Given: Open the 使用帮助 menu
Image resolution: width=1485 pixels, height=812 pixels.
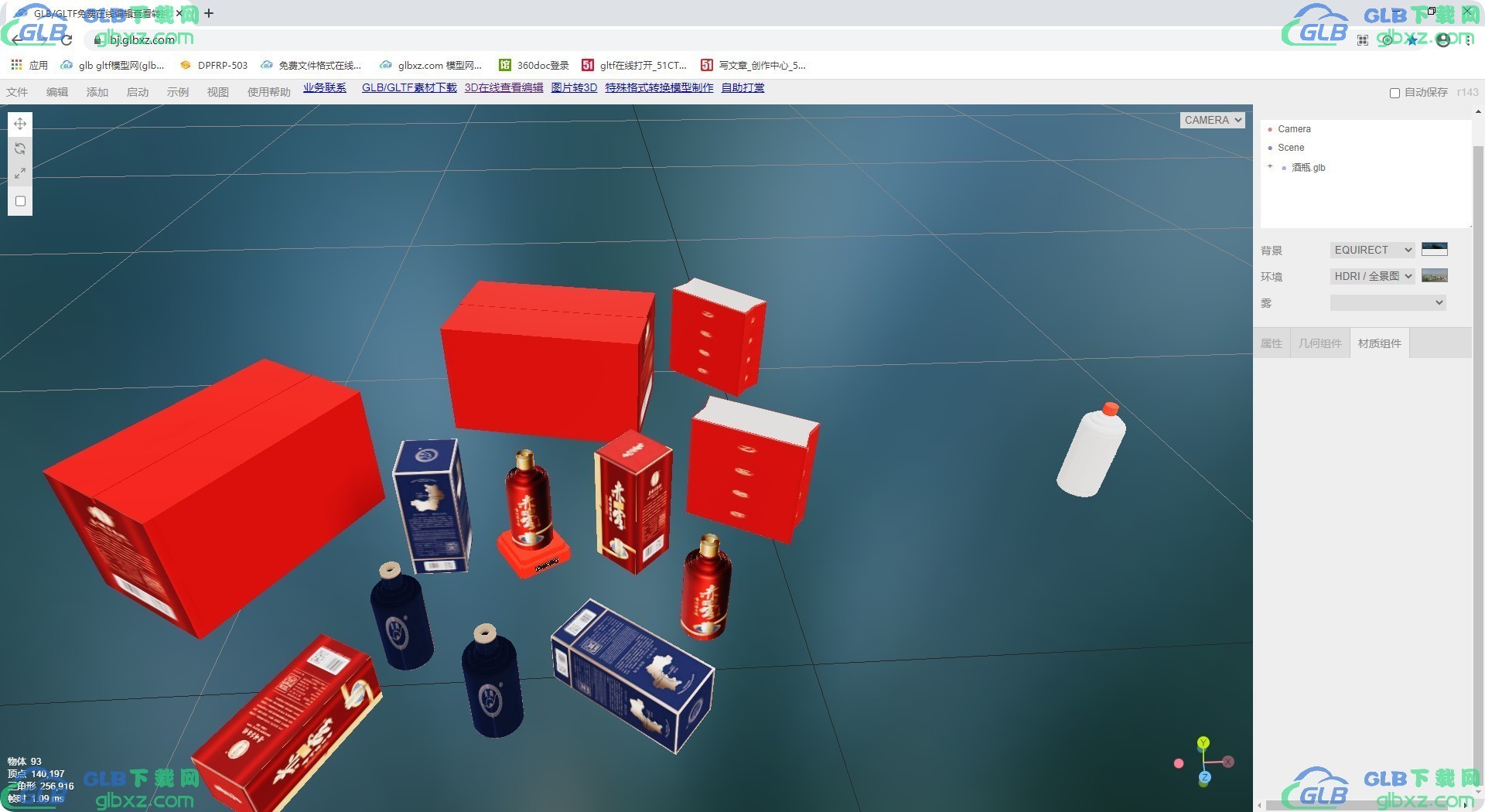Looking at the screenshot, I should click(269, 92).
